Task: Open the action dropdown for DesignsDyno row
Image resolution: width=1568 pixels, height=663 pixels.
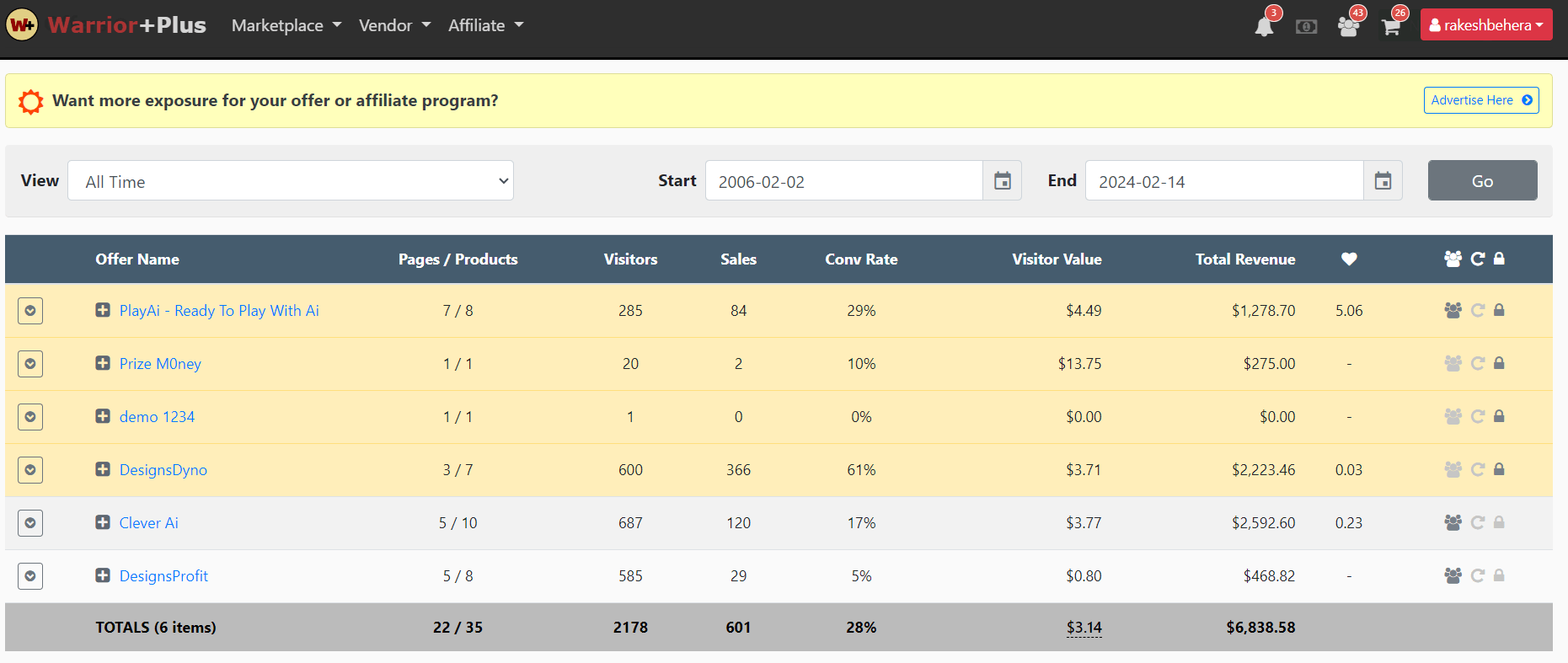Action: (30, 470)
